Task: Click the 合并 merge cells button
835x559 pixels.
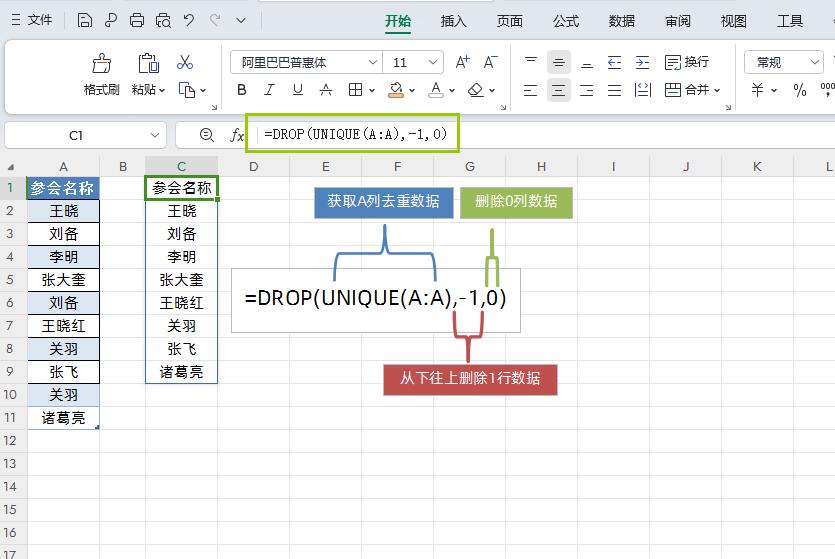Action: tap(692, 90)
